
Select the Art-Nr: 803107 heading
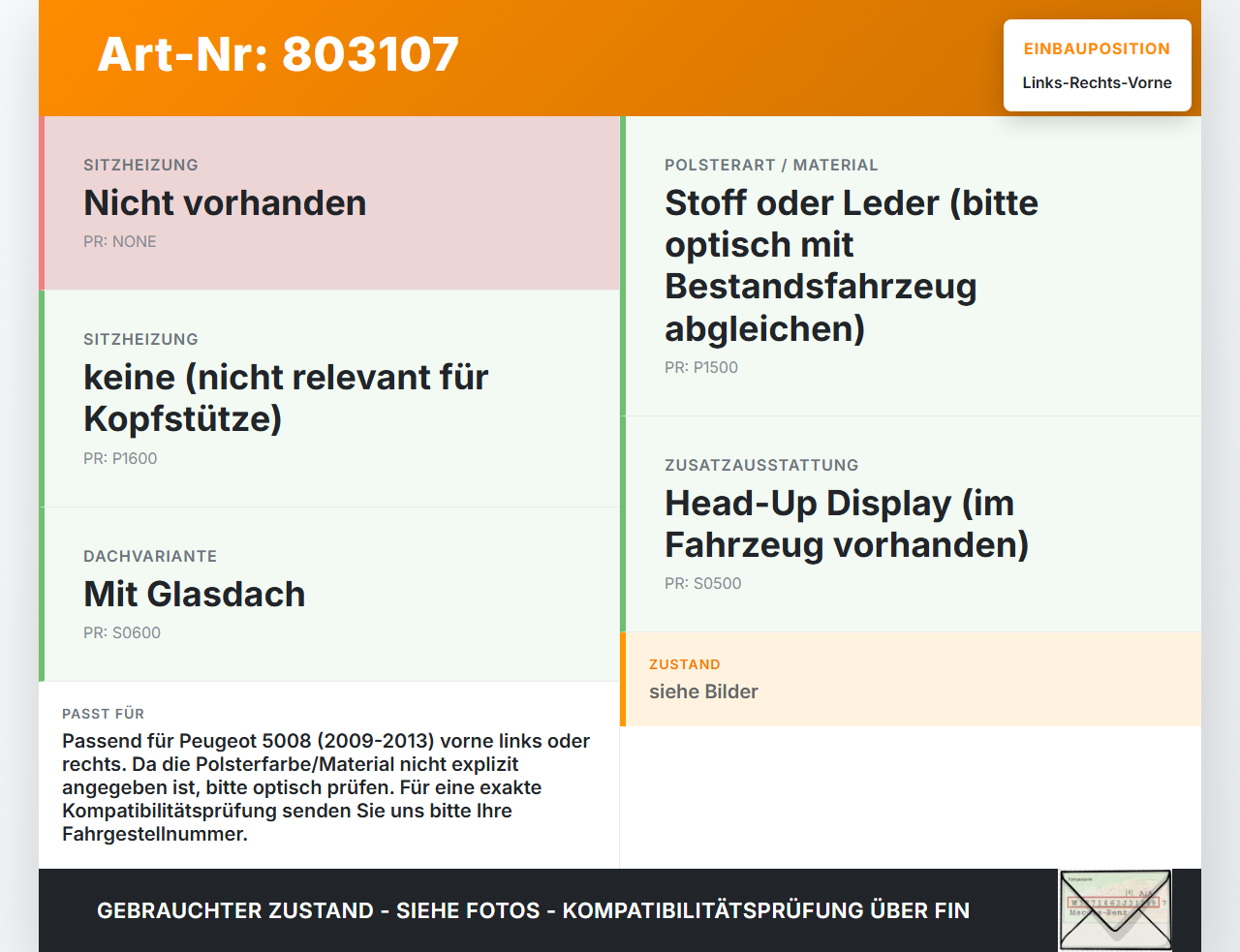pos(278,54)
